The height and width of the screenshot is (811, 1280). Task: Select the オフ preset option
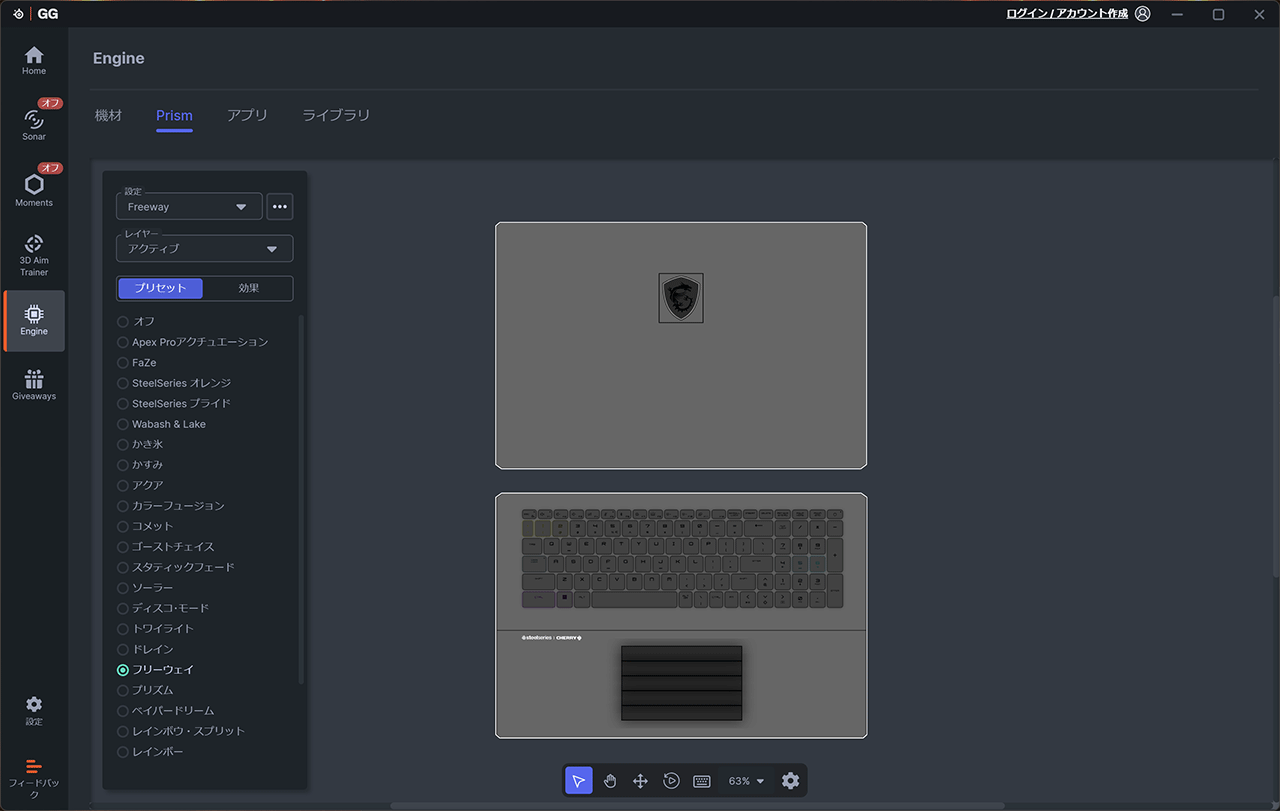click(123, 321)
